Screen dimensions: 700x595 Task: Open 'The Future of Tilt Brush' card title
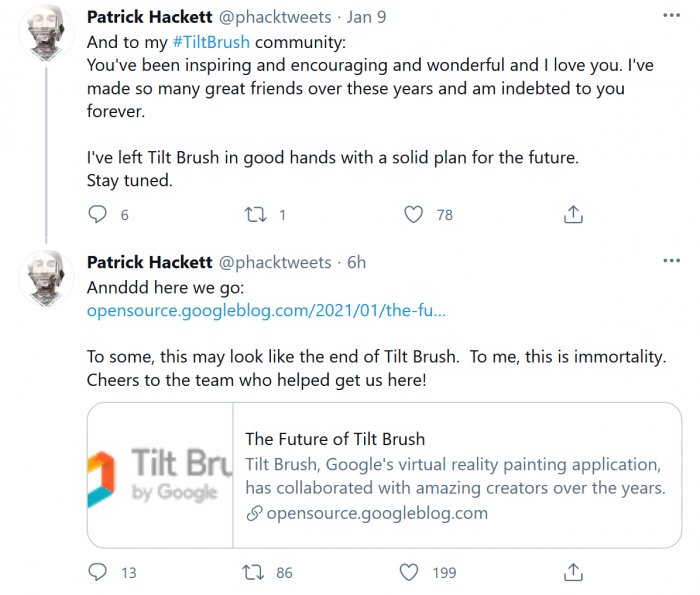(335, 439)
